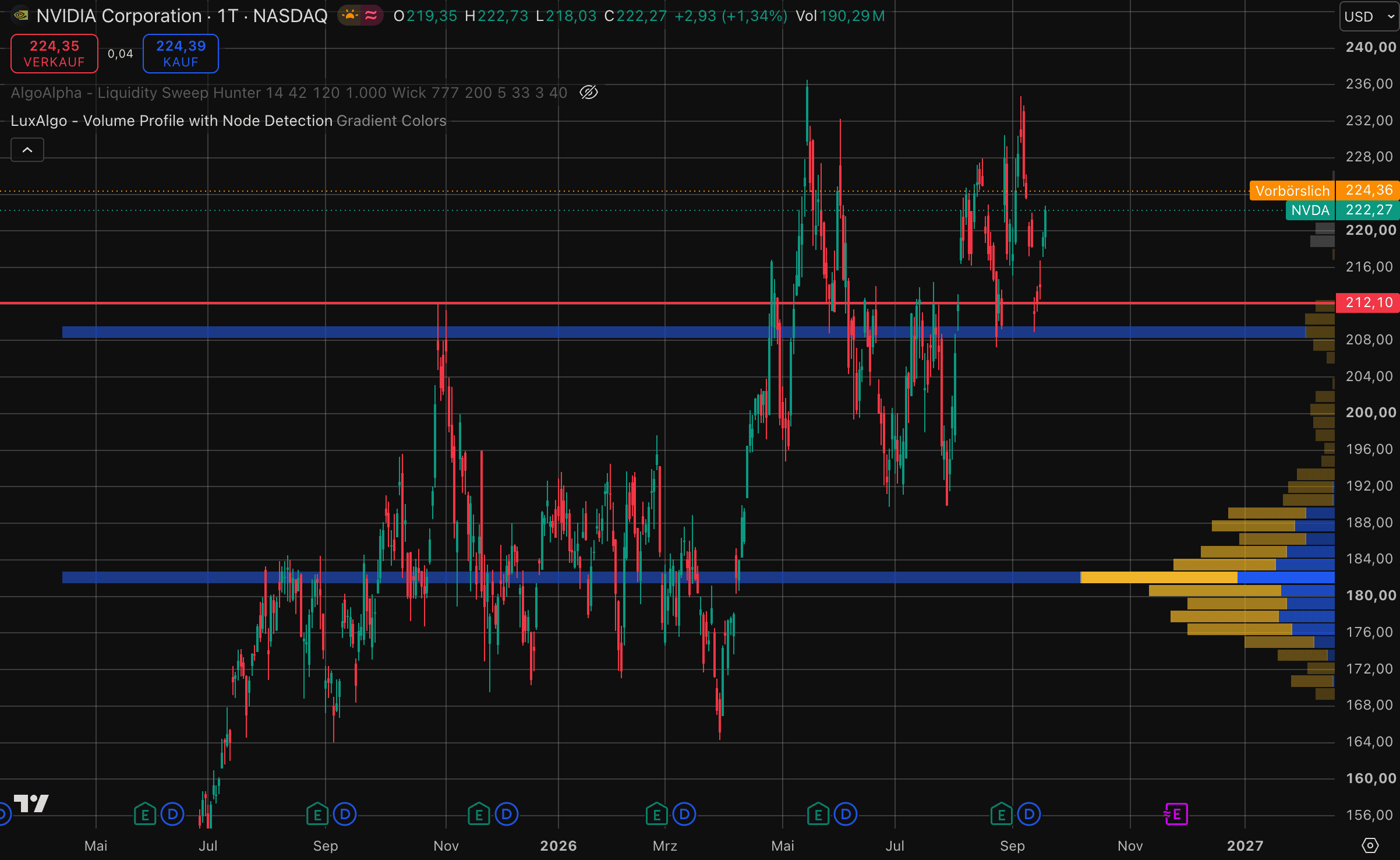Click the 2026 label on the time axis
This screenshot has width=1400, height=860.
(x=558, y=845)
